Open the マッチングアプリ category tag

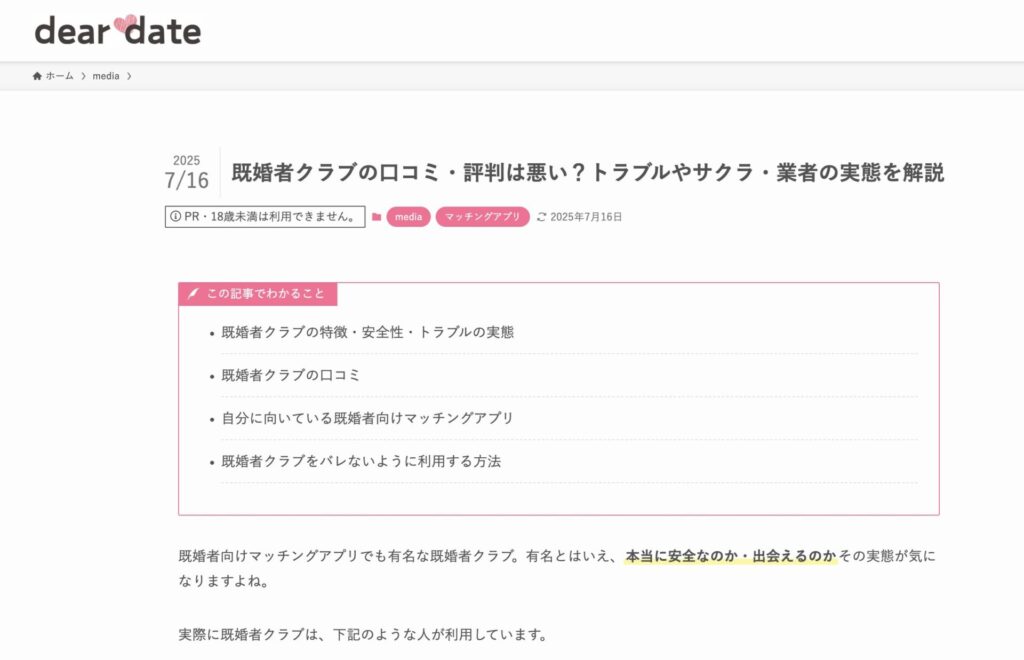(x=482, y=217)
